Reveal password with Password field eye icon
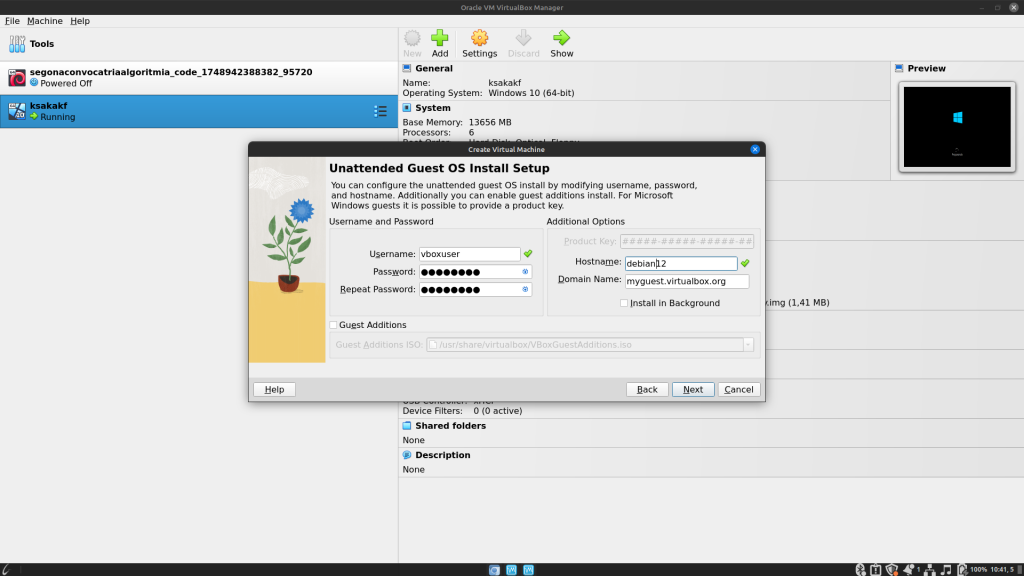1024x576 pixels. point(525,272)
